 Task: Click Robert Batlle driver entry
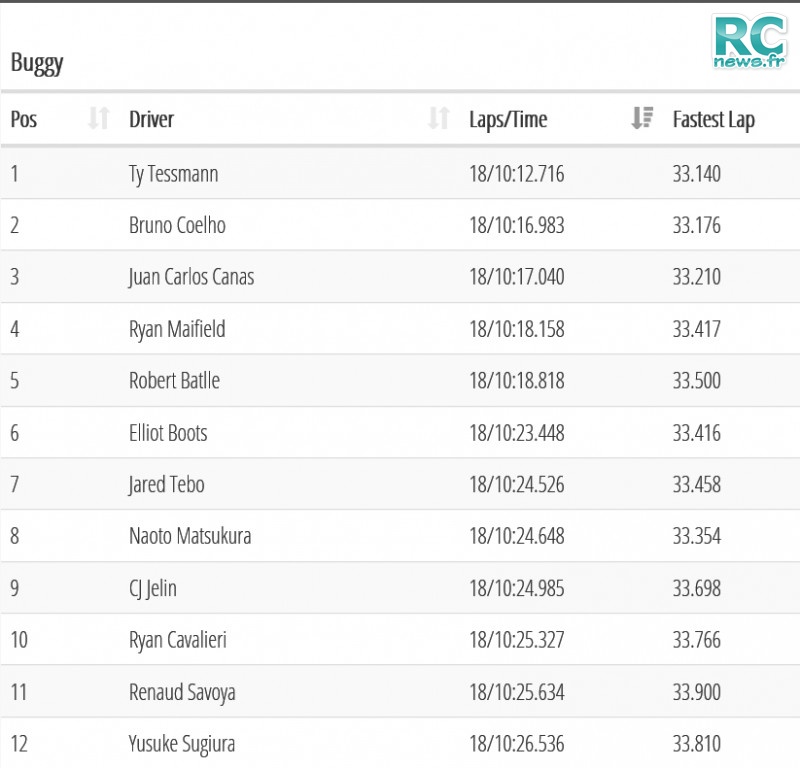174,381
